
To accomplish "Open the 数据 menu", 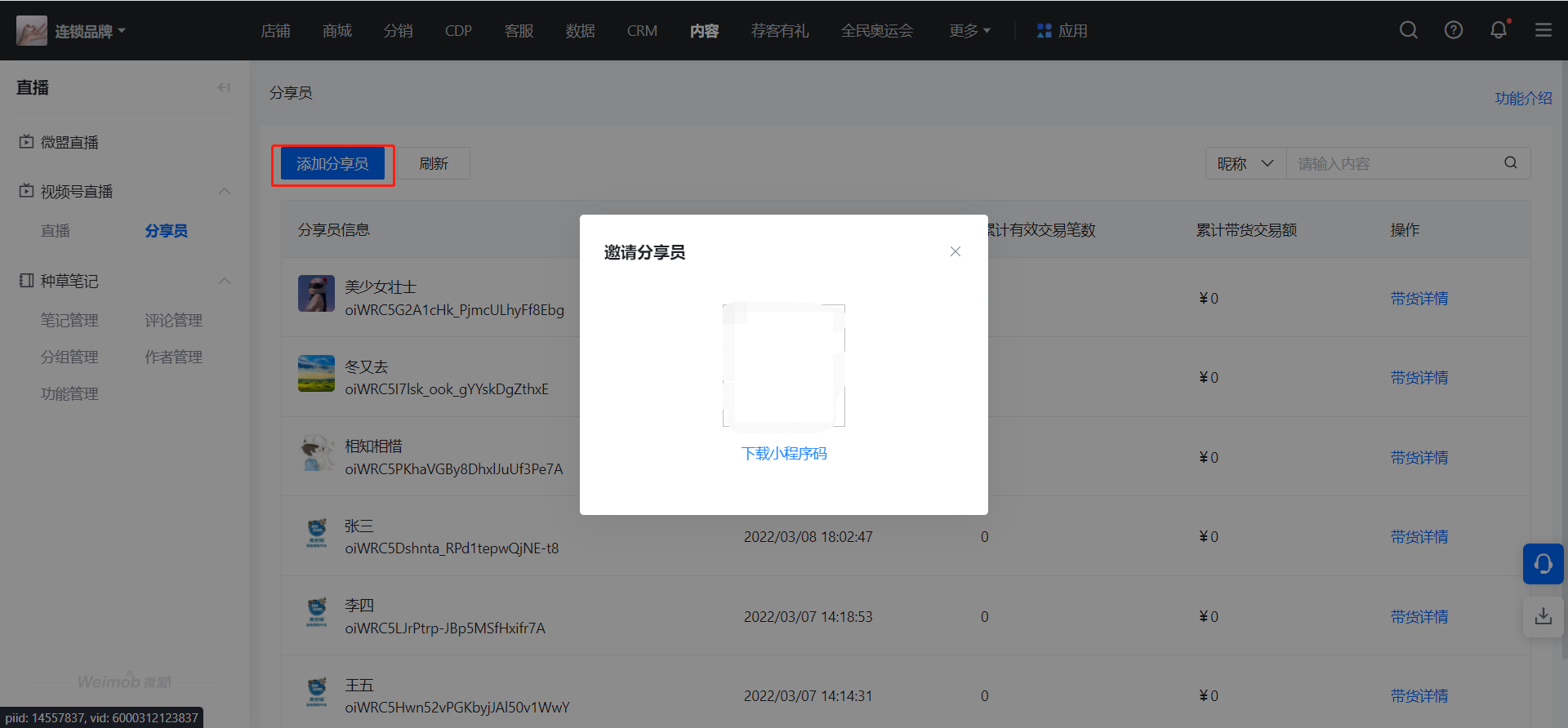I will click(581, 31).
